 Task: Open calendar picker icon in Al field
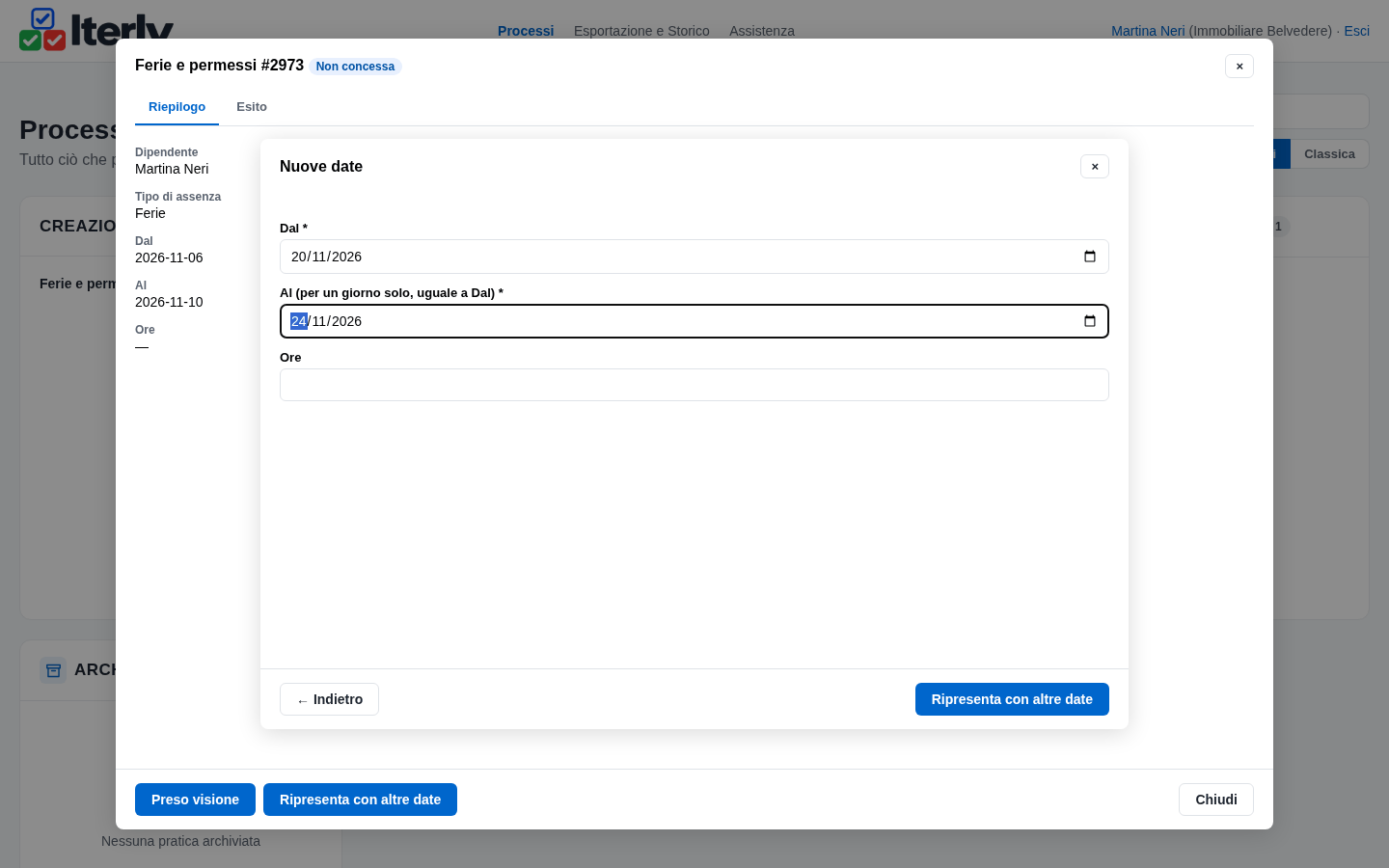(x=1090, y=321)
